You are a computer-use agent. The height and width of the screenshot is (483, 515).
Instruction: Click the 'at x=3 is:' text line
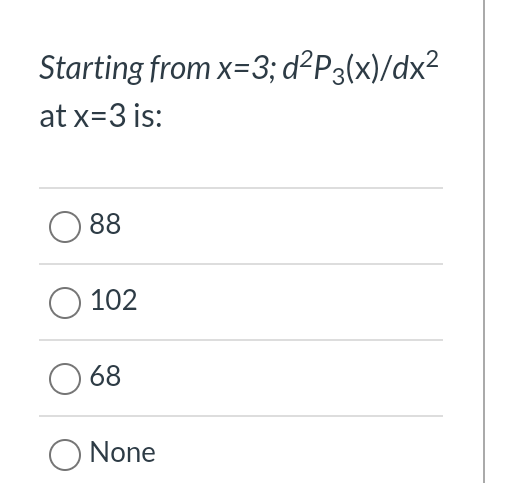pyautogui.click(x=101, y=116)
